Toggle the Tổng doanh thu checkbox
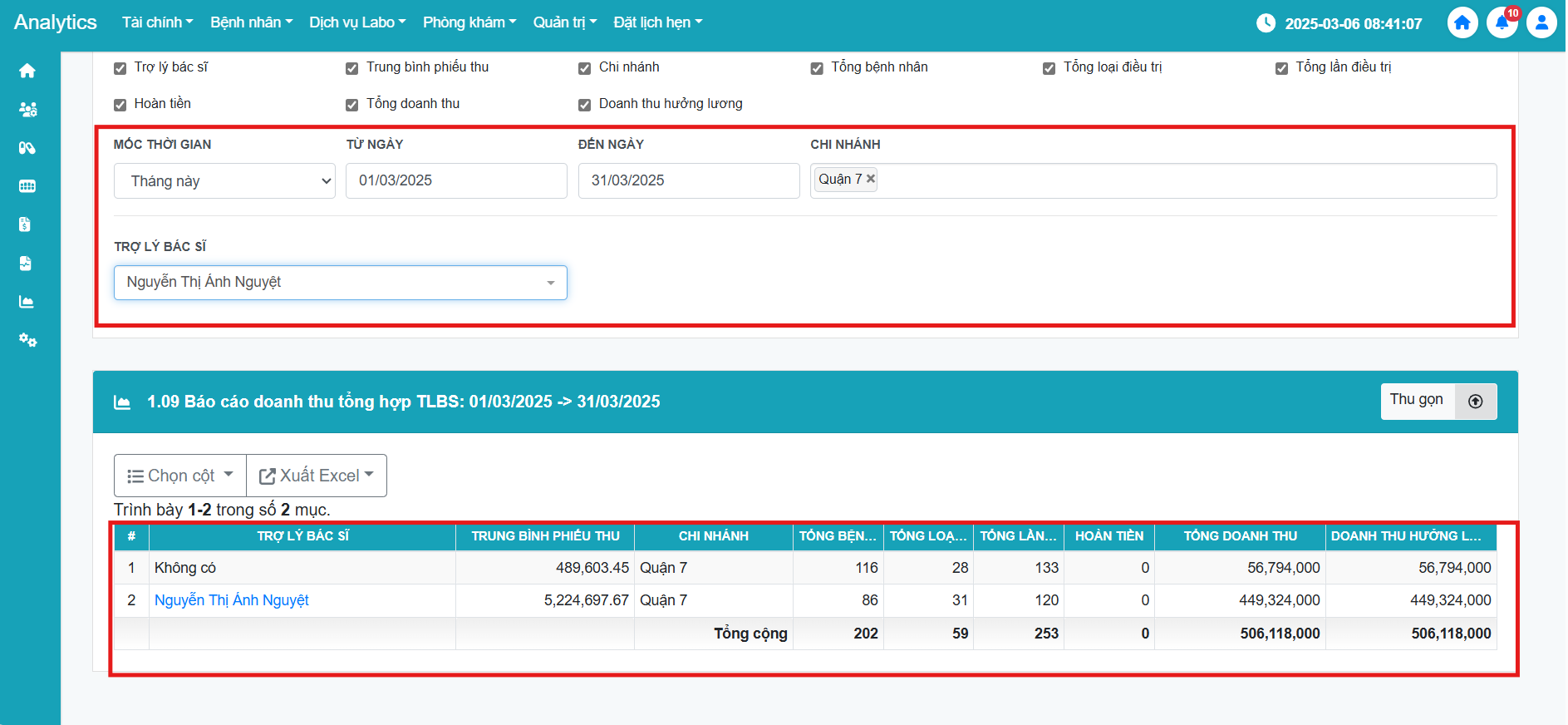The image size is (1568, 725). coord(352,105)
